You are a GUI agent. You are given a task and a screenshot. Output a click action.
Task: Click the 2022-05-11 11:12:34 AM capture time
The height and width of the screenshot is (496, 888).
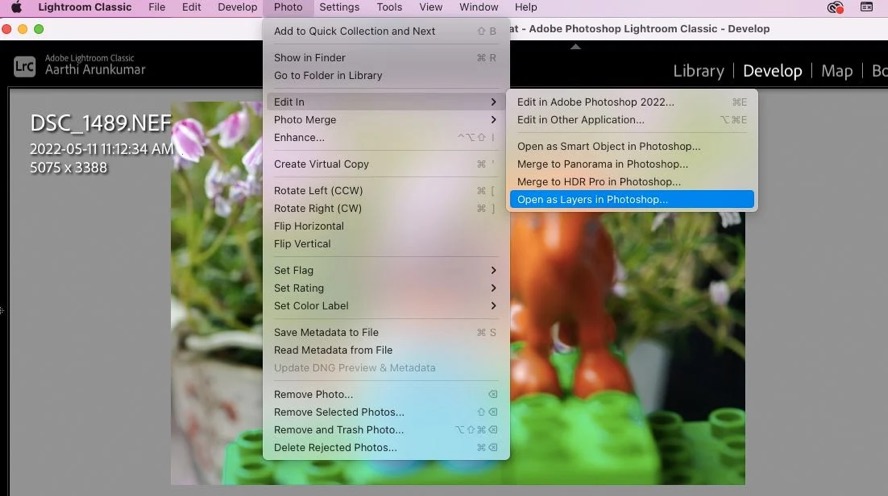(x=102, y=149)
